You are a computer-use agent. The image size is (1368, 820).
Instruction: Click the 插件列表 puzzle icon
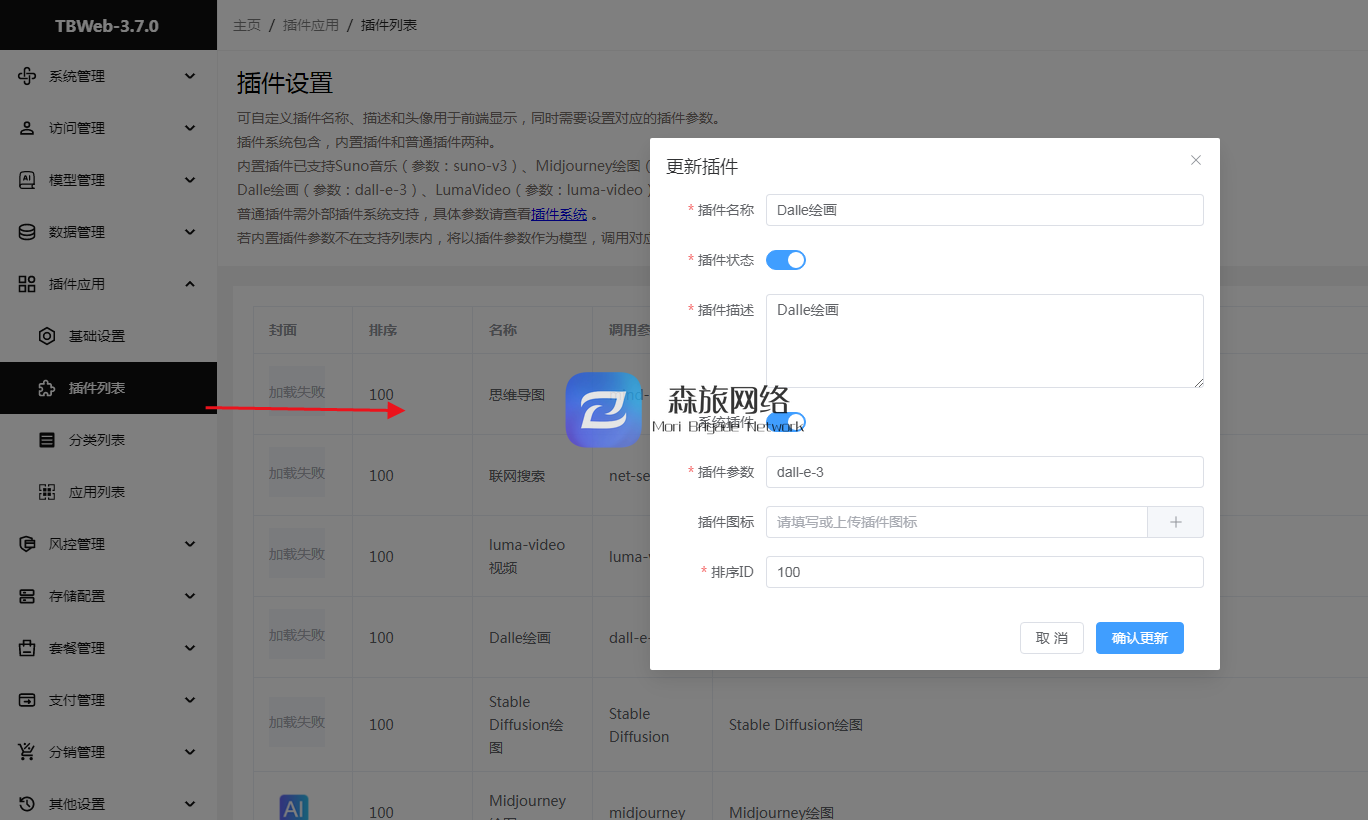pyautogui.click(x=47, y=388)
